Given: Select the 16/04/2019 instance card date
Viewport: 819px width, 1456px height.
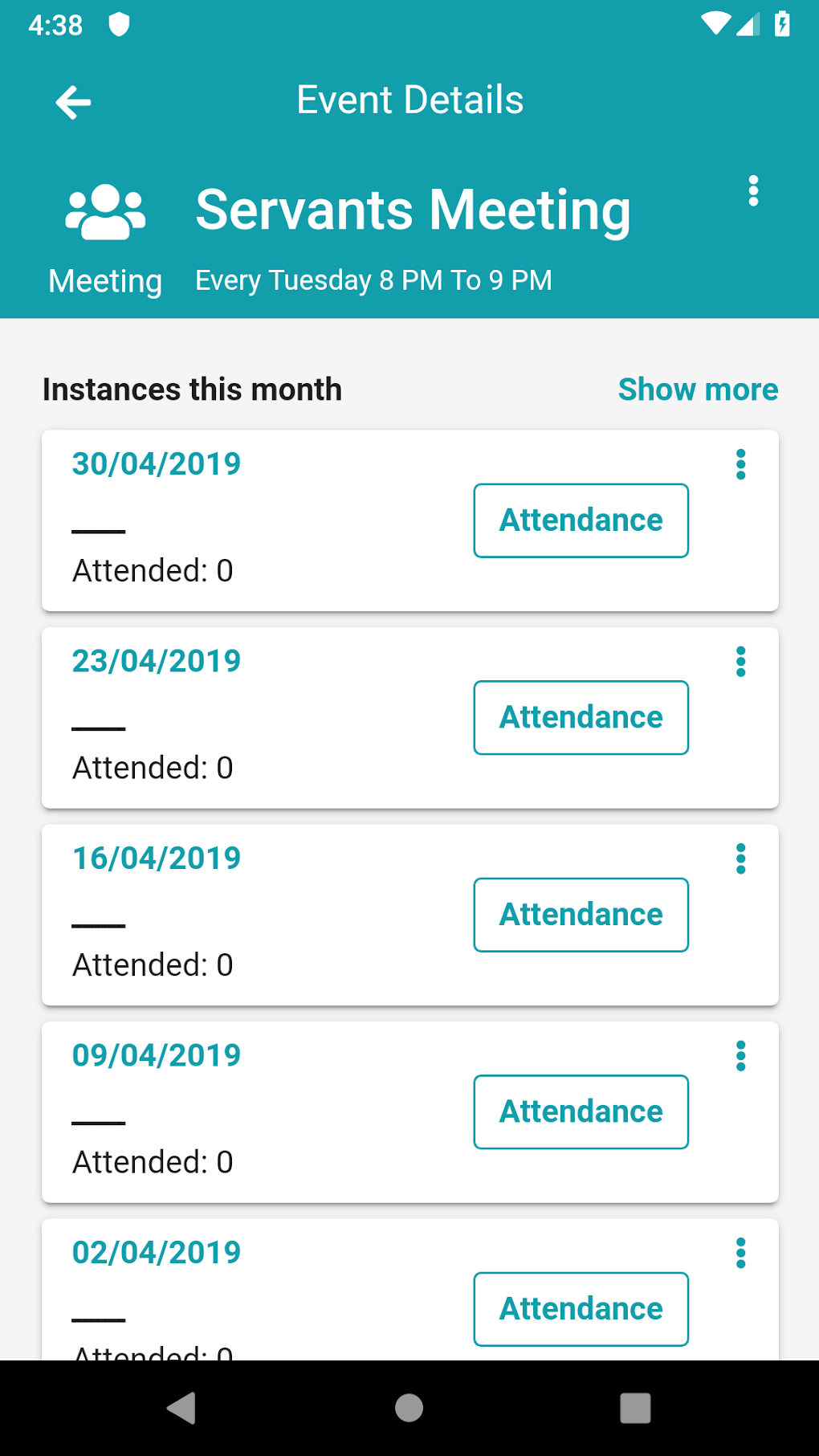Looking at the screenshot, I should tap(157, 859).
